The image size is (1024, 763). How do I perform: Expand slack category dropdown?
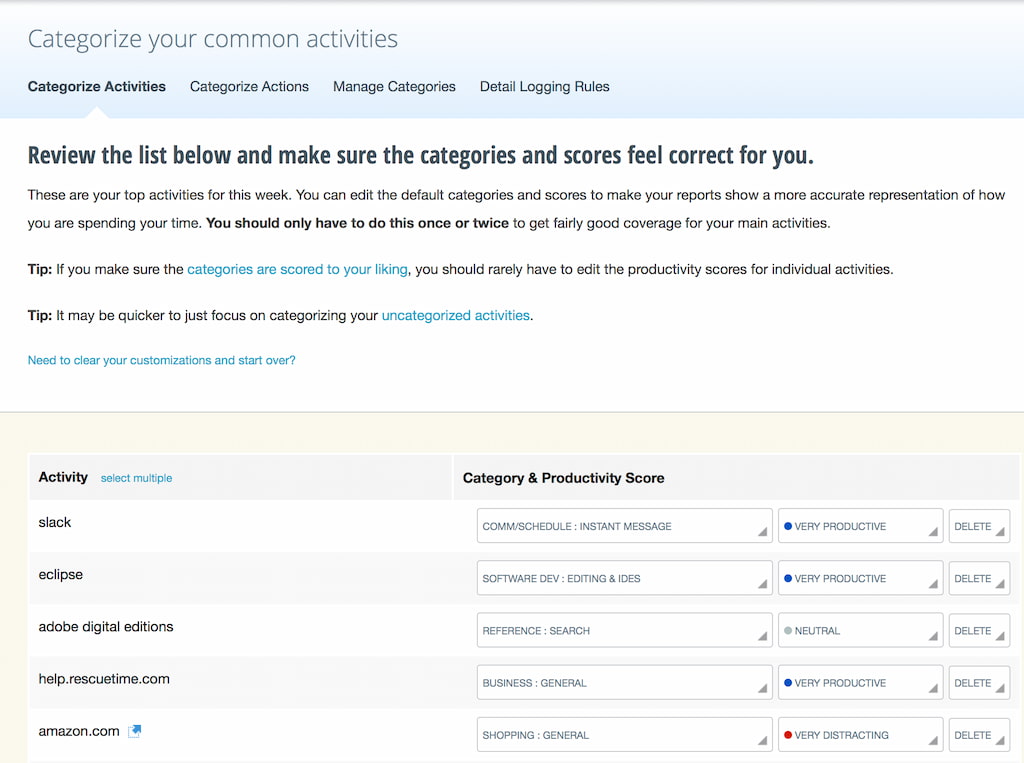pos(624,526)
